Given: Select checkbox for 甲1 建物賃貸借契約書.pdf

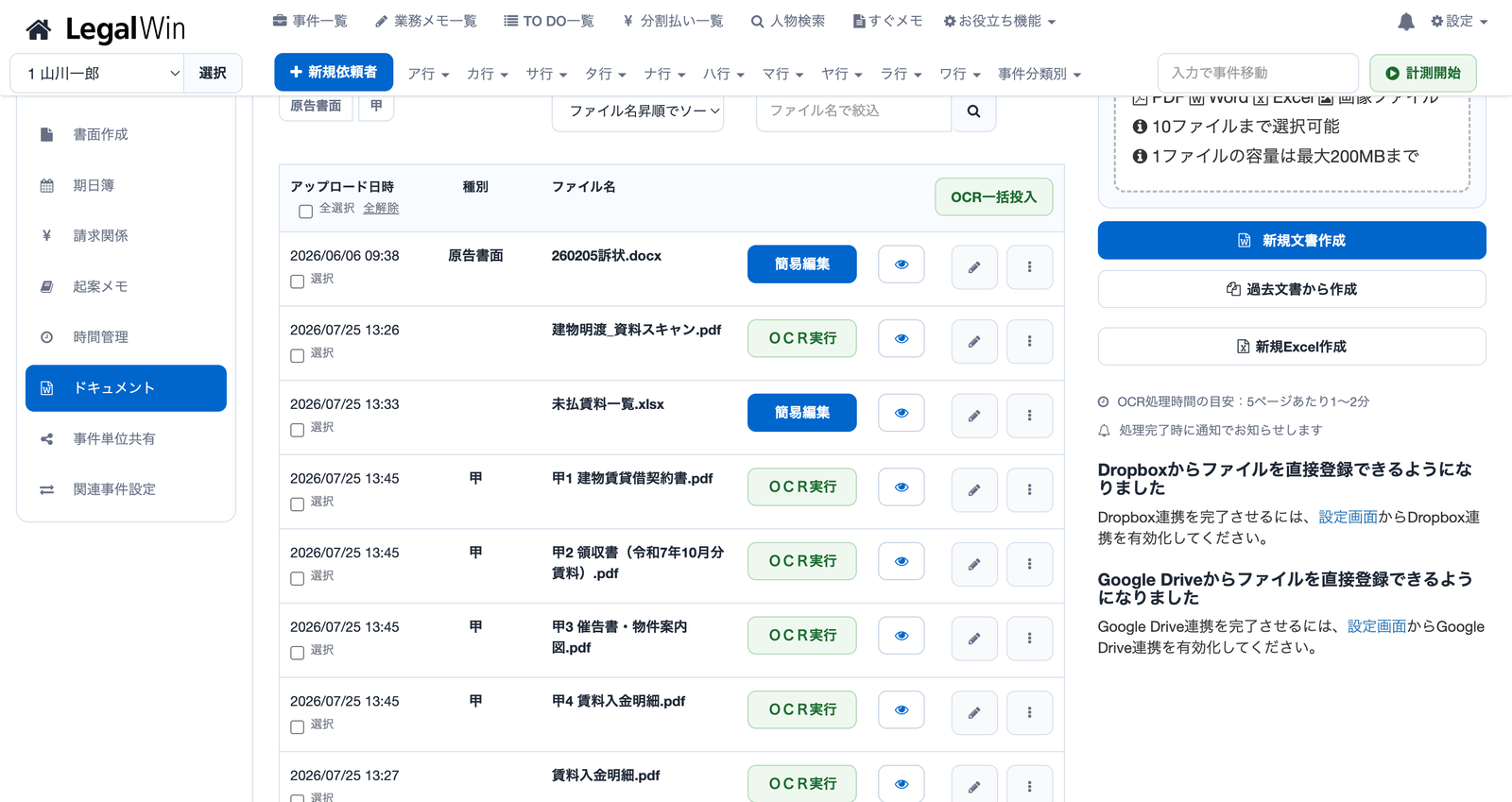Looking at the screenshot, I should click(297, 504).
